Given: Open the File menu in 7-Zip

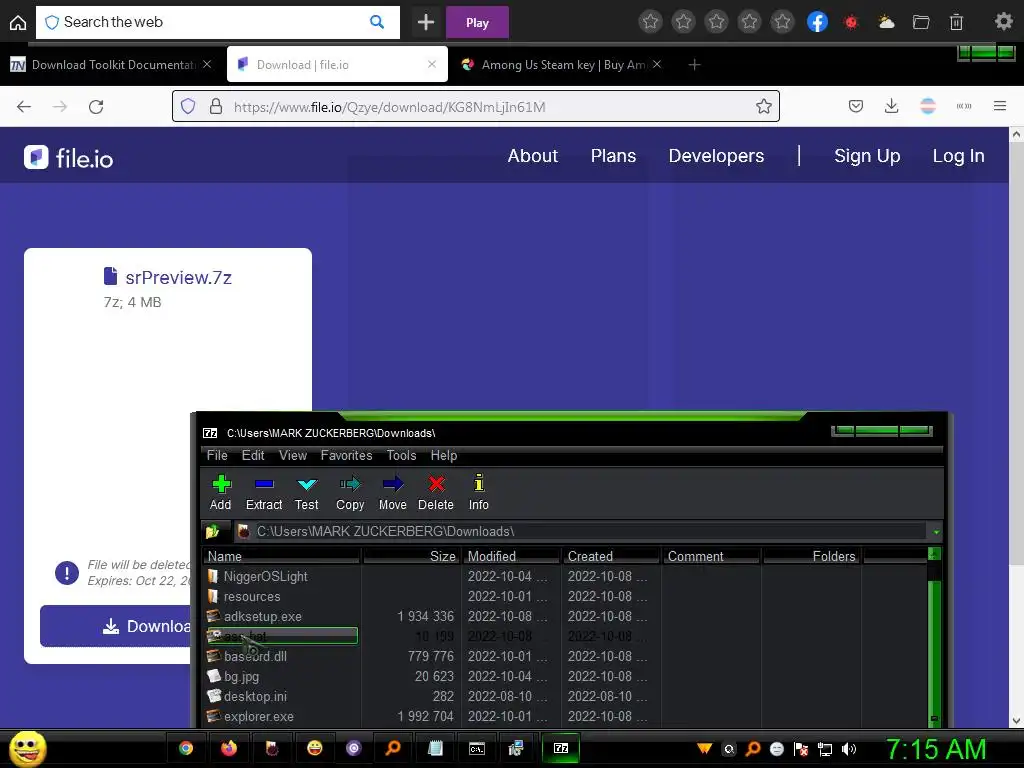Looking at the screenshot, I should click(x=217, y=455).
